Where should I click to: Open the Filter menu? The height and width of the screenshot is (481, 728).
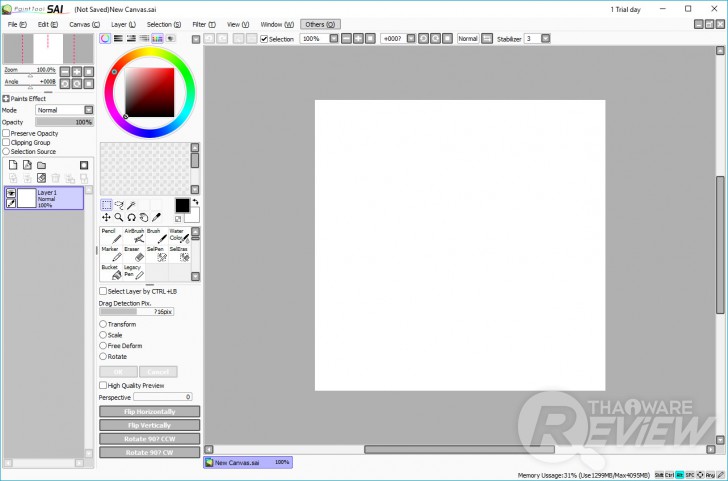tap(204, 24)
